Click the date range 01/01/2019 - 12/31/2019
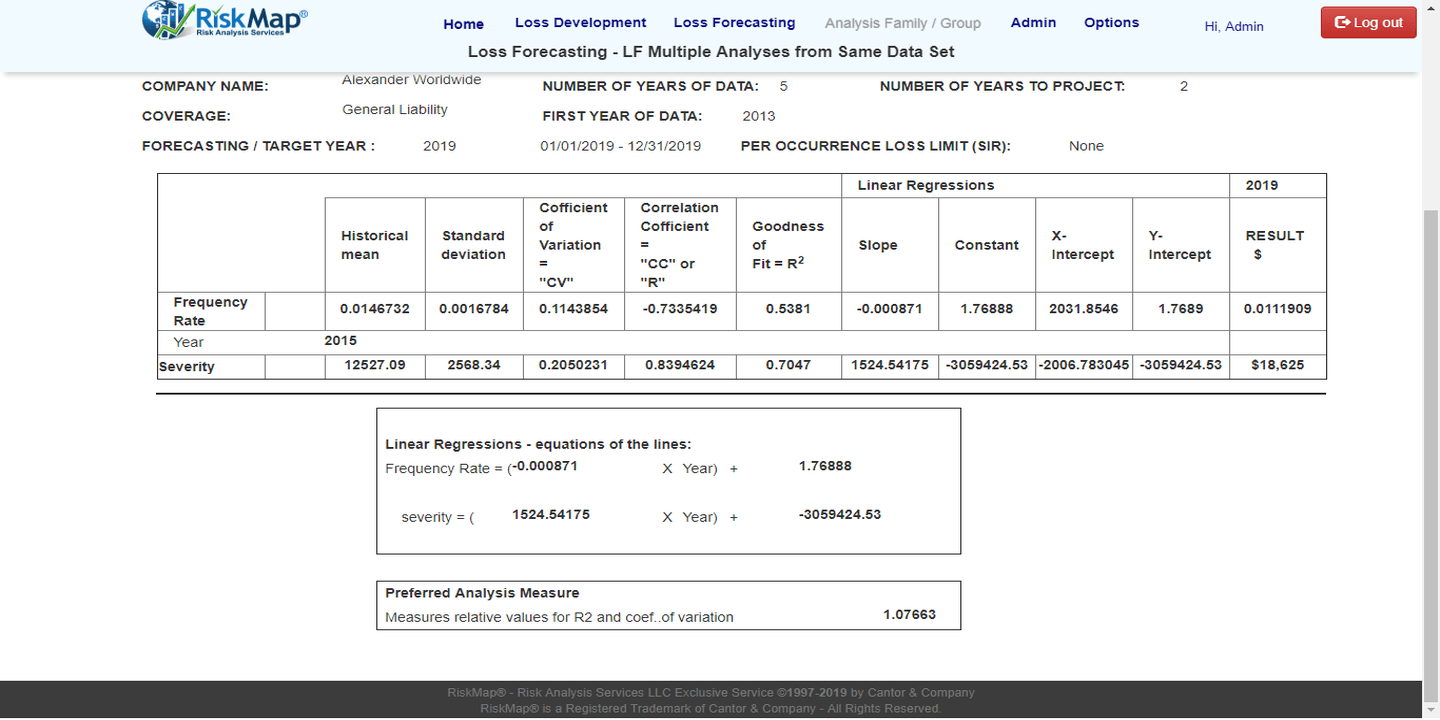 pyautogui.click(x=621, y=146)
